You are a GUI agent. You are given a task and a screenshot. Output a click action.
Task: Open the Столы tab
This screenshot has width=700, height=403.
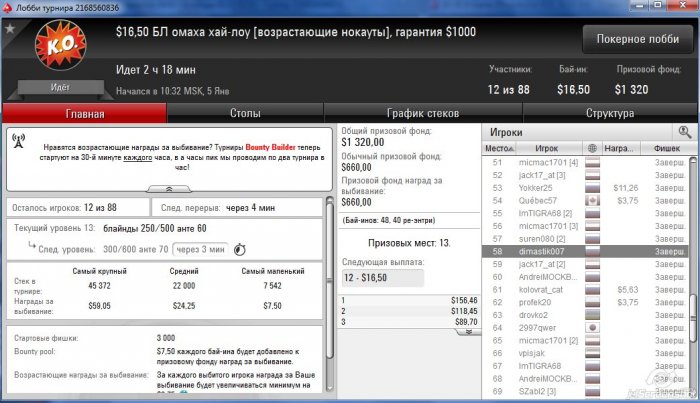pos(245,113)
